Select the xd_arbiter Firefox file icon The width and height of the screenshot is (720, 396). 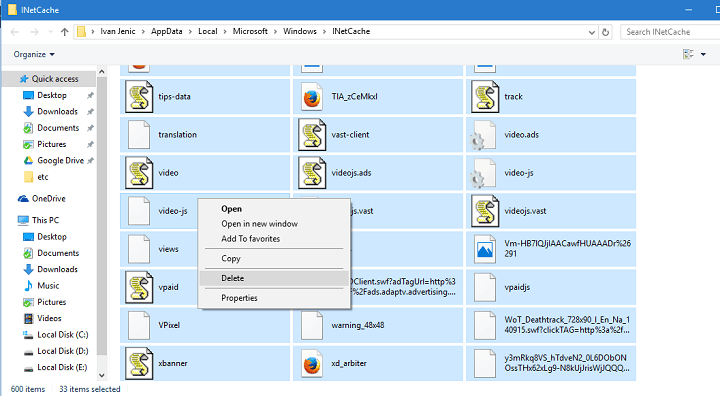[312, 364]
